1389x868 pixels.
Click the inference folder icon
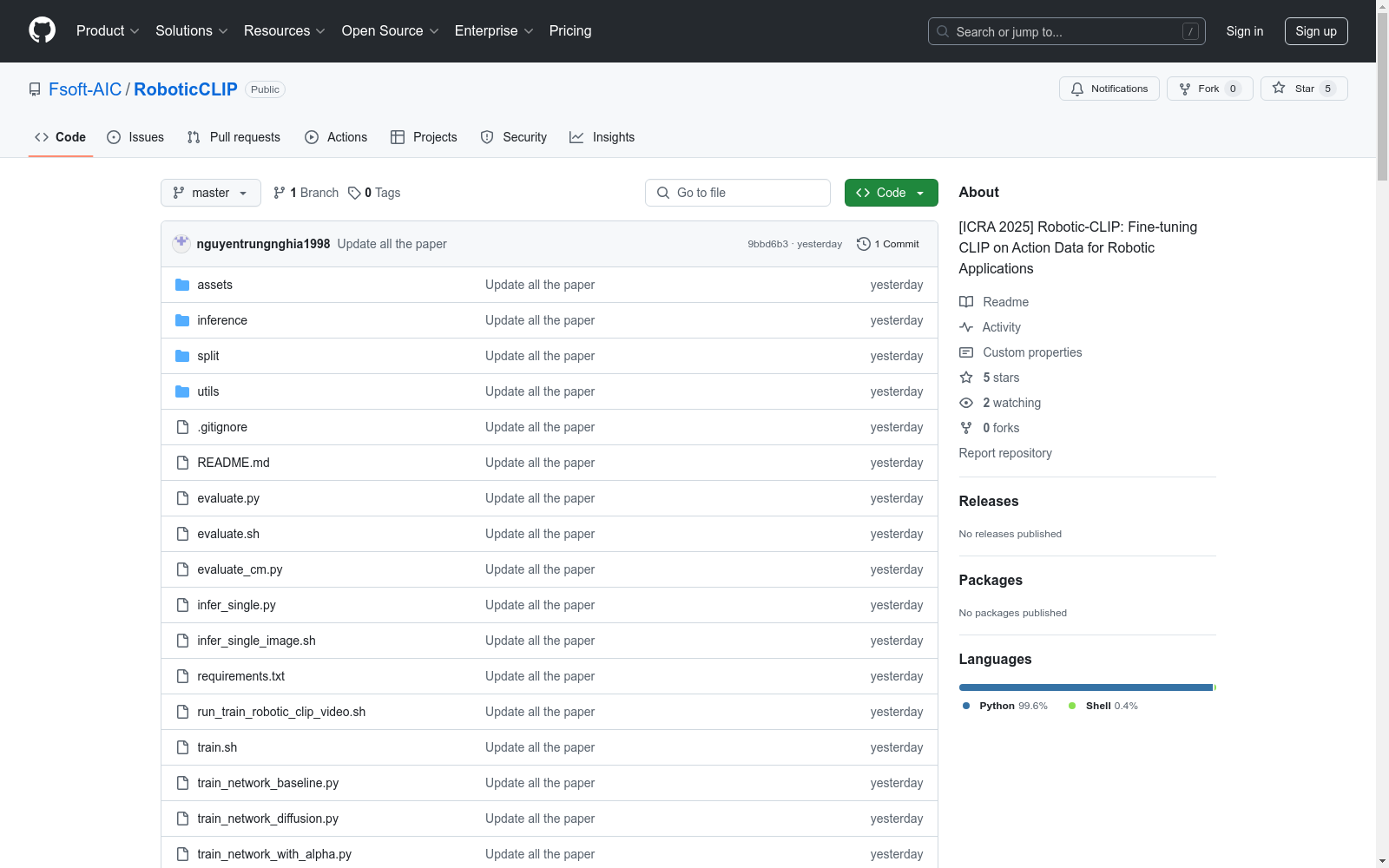pyautogui.click(x=182, y=320)
